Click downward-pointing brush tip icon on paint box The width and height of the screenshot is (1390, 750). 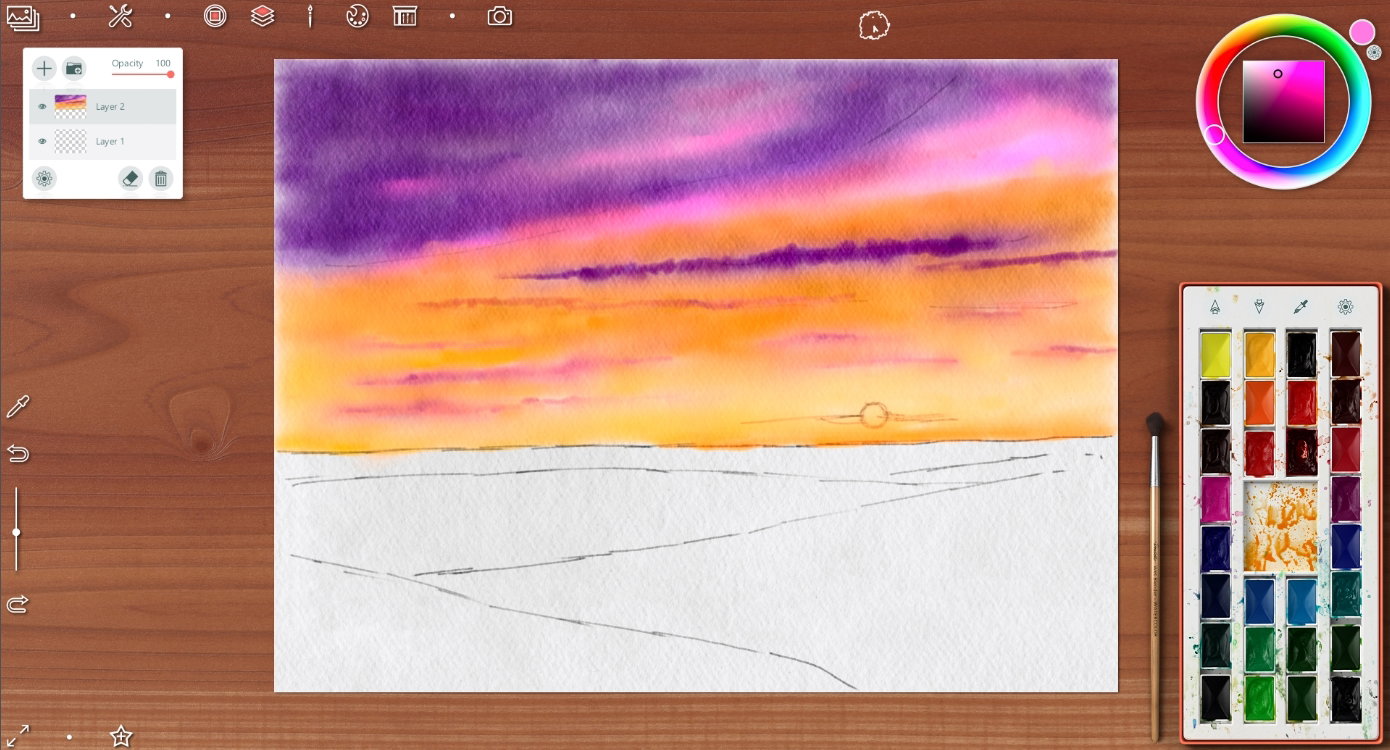pyautogui.click(x=1259, y=306)
